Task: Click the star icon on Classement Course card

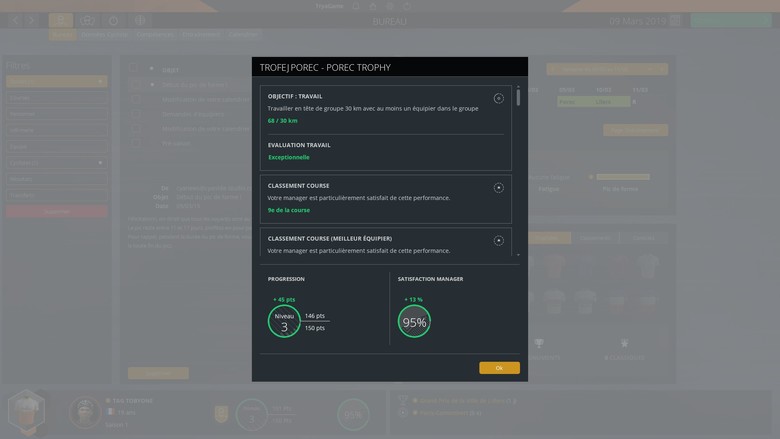Action: [x=499, y=188]
